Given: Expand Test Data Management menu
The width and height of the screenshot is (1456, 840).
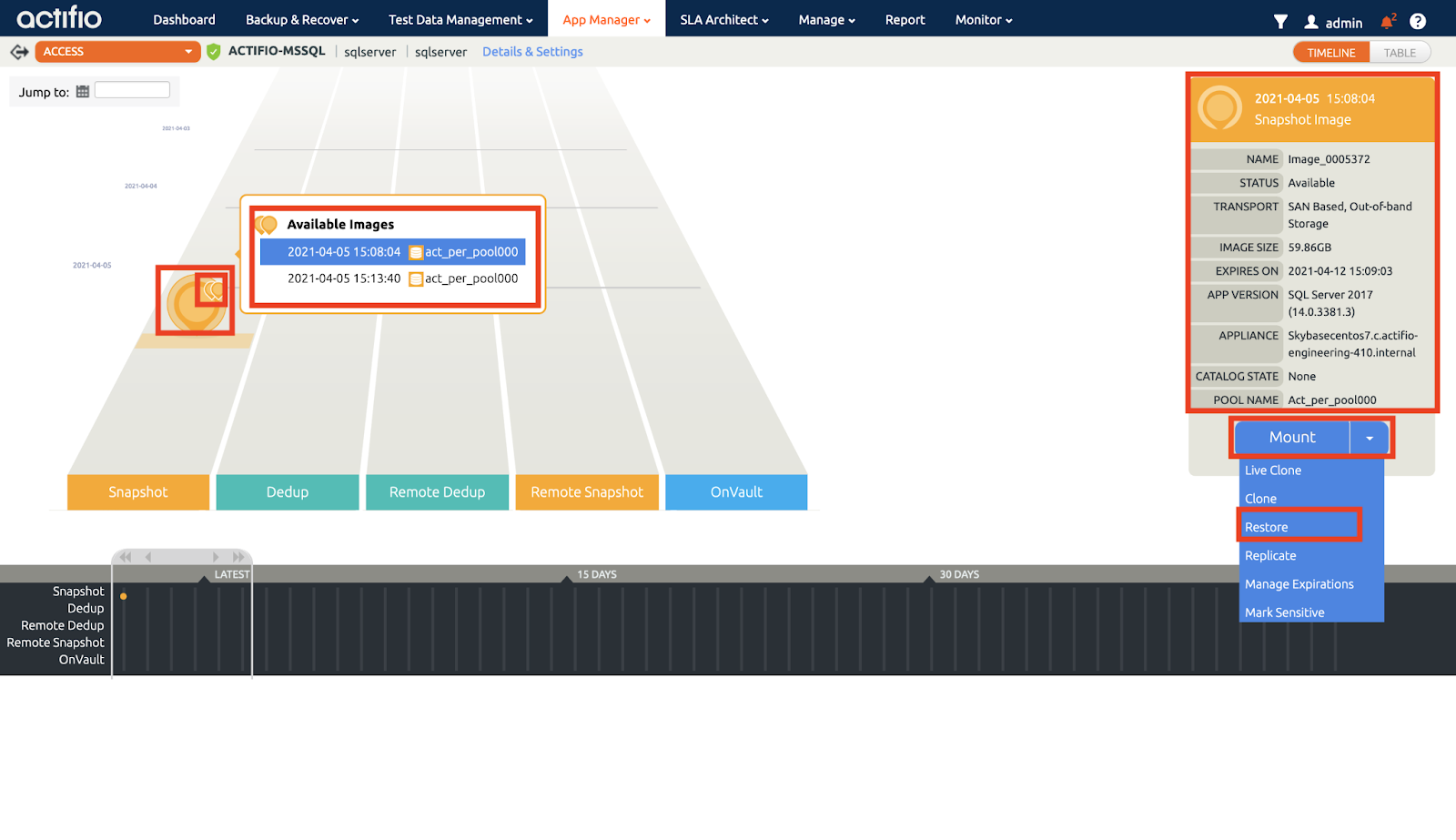Looking at the screenshot, I should (x=460, y=20).
